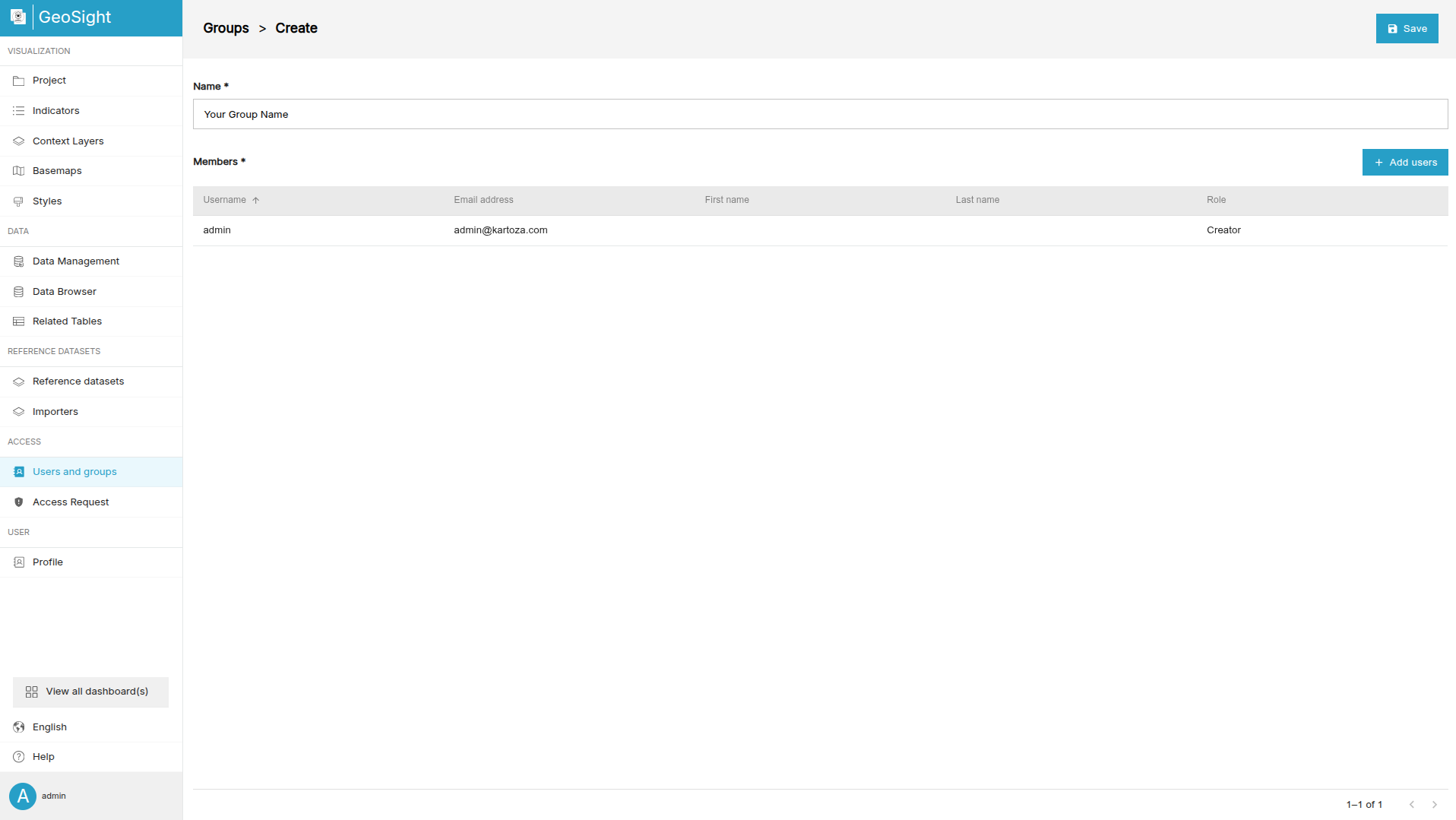
Task: Open the Indicators menu item
Action: [x=91, y=111]
